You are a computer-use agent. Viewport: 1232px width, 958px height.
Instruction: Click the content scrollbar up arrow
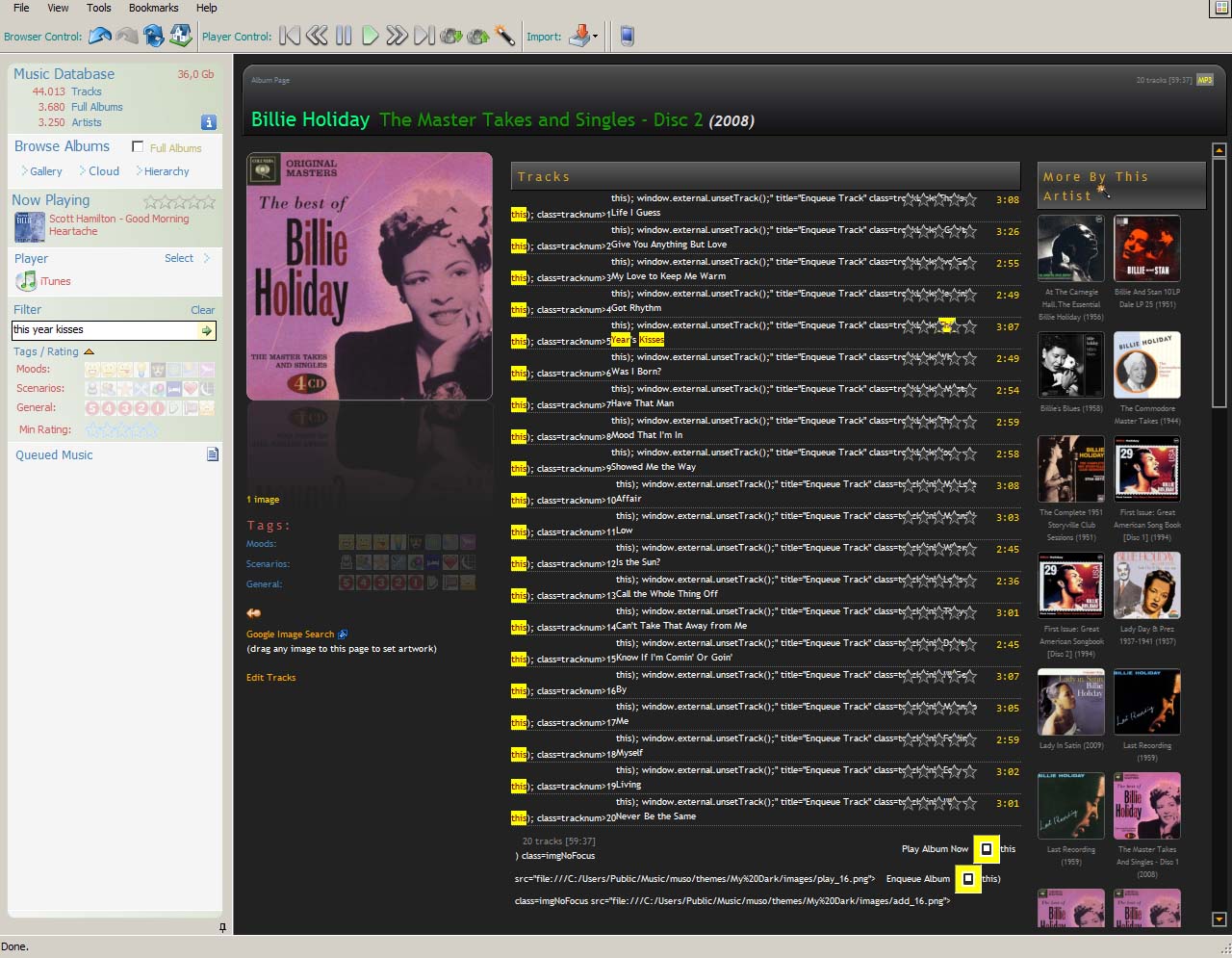coord(1219,150)
